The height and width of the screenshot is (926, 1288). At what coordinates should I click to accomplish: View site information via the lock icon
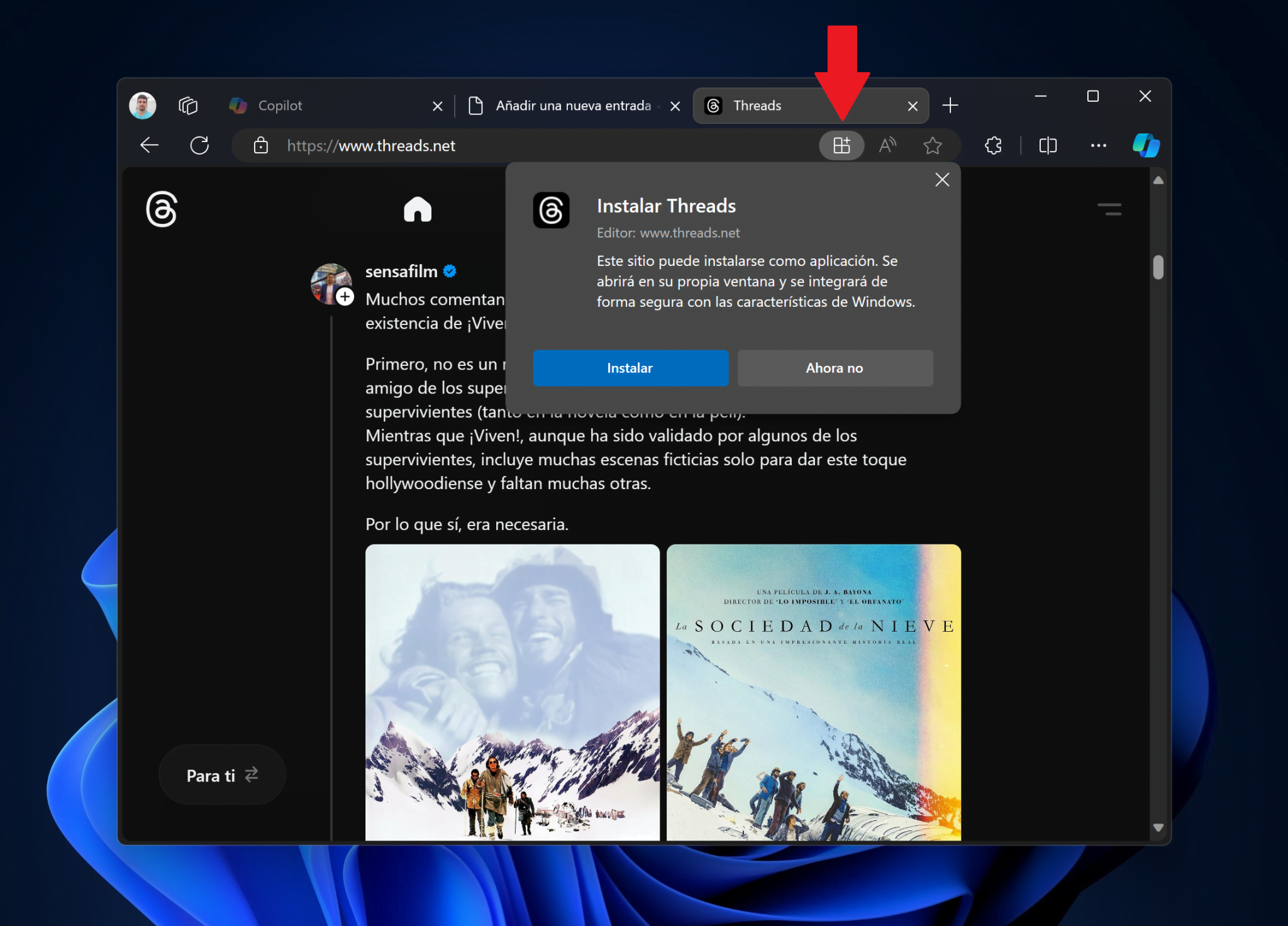pos(260,146)
